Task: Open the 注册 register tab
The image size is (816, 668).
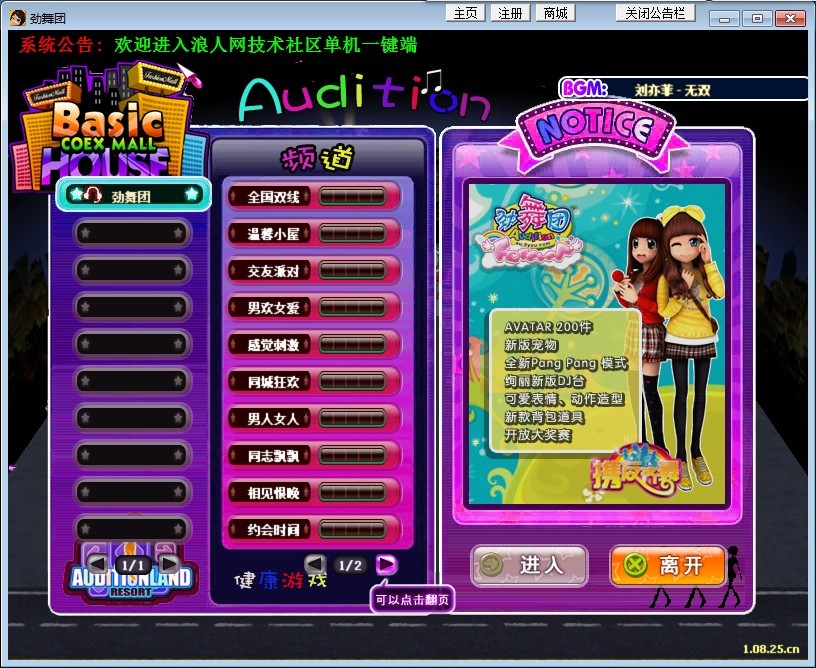Action: [x=510, y=13]
